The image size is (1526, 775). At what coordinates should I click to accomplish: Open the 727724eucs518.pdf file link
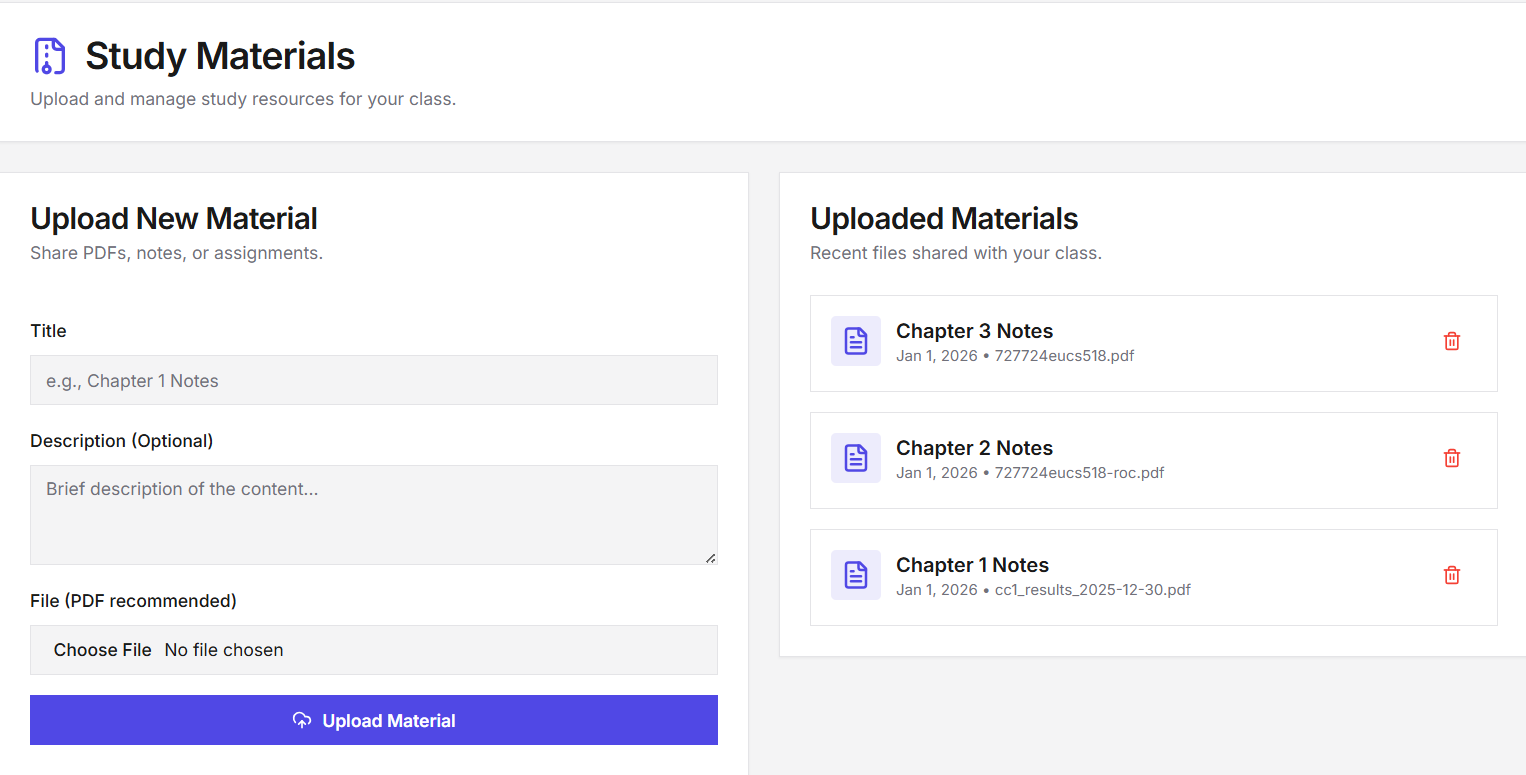pos(1064,355)
